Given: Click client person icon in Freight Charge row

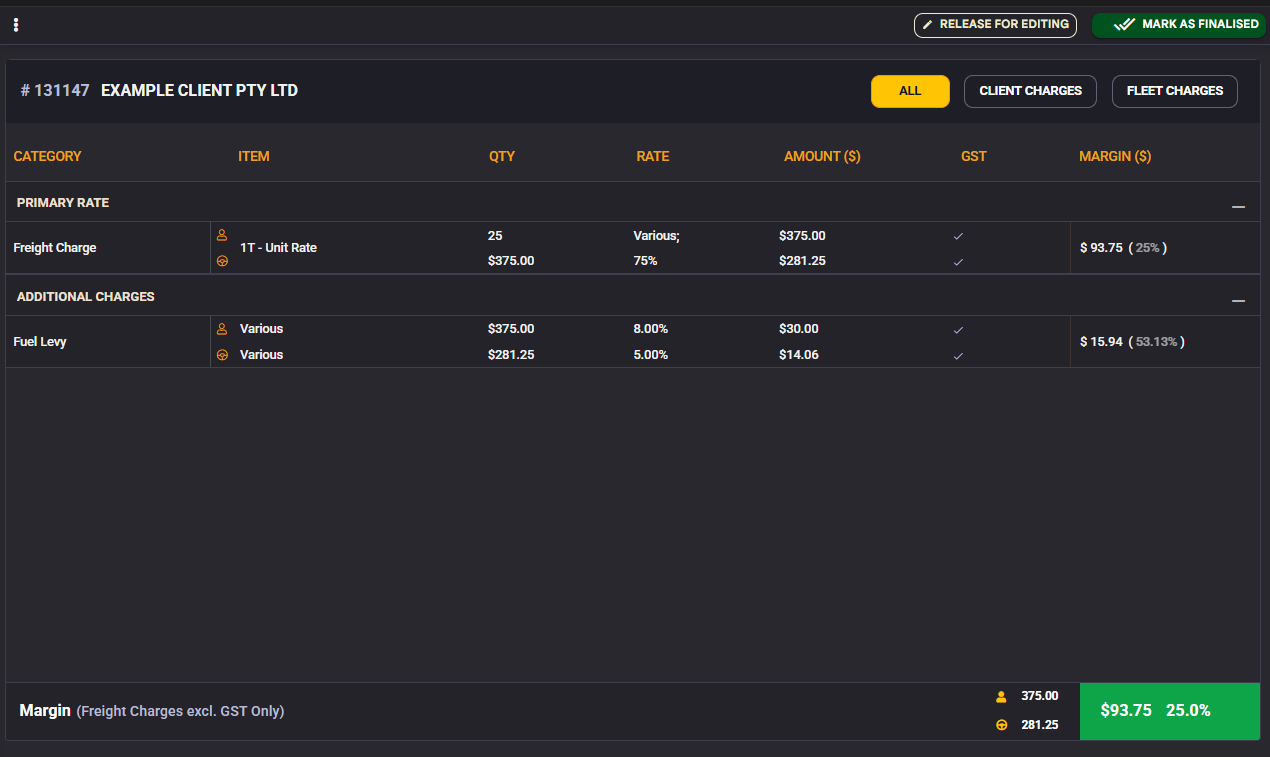Looking at the screenshot, I should 222,236.
